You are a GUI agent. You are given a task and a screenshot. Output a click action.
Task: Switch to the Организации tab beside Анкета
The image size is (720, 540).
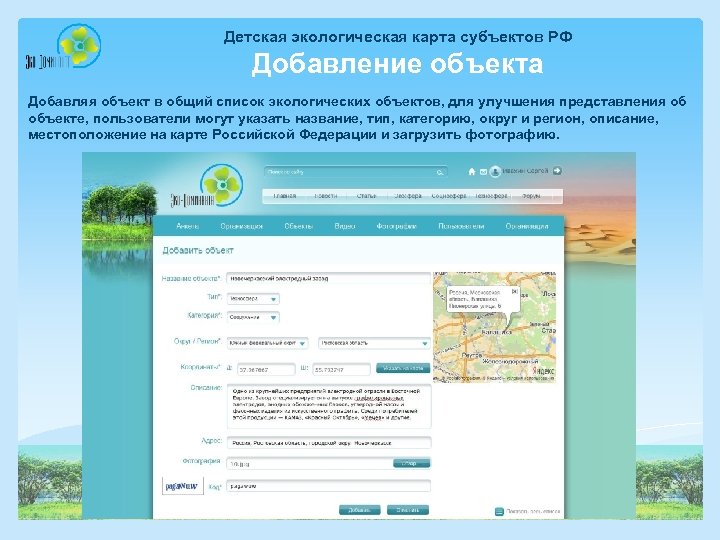click(x=242, y=226)
